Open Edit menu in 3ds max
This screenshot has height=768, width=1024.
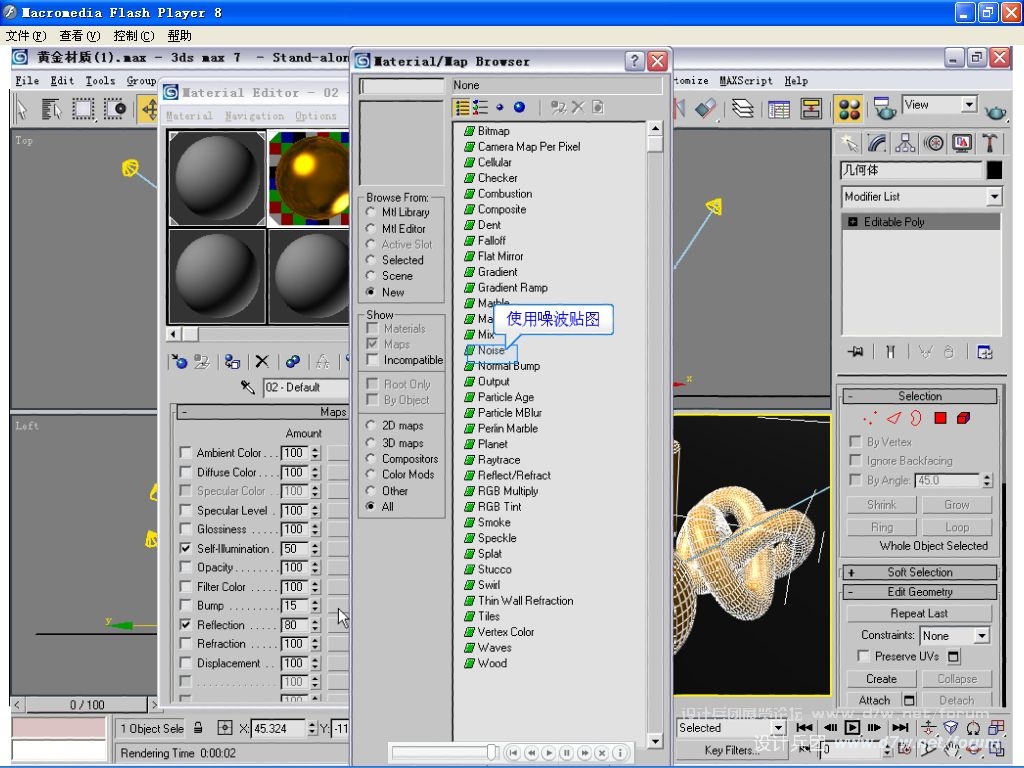(62, 80)
